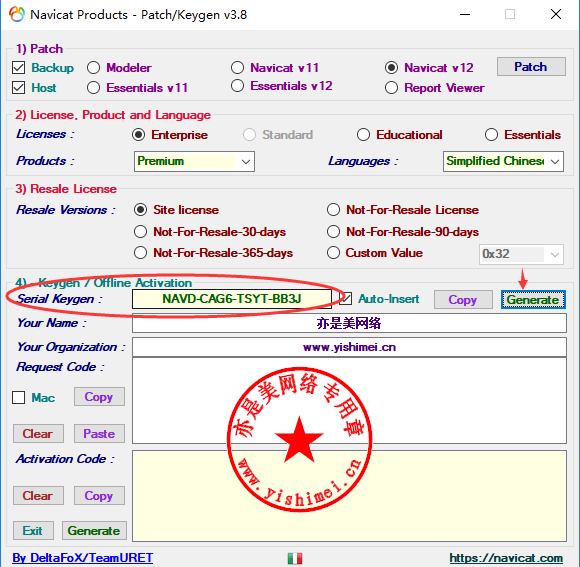Viewport: 580px width, 567px height.
Task: Click the Patch button
Action: click(531, 67)
